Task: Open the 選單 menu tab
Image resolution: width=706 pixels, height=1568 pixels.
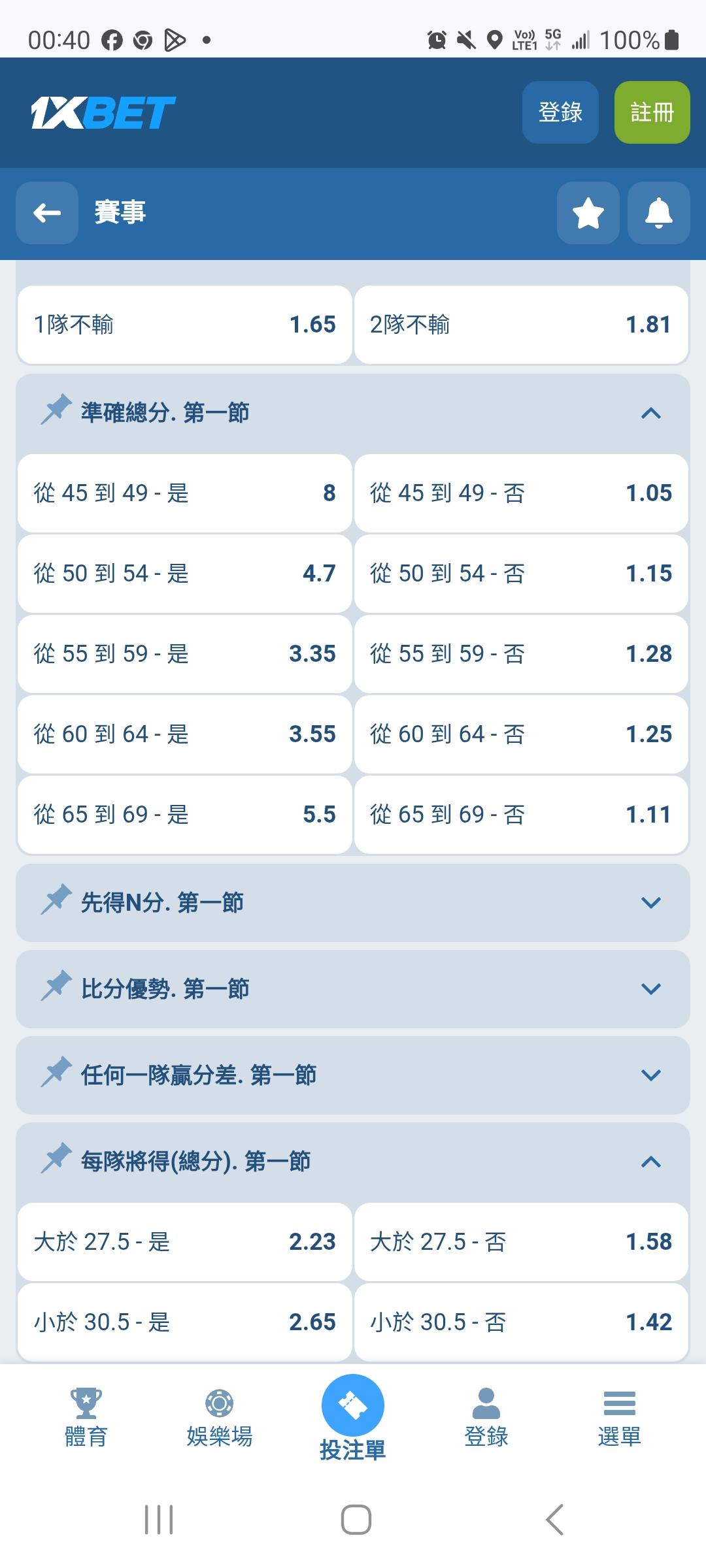Action: coord(619,1416)
